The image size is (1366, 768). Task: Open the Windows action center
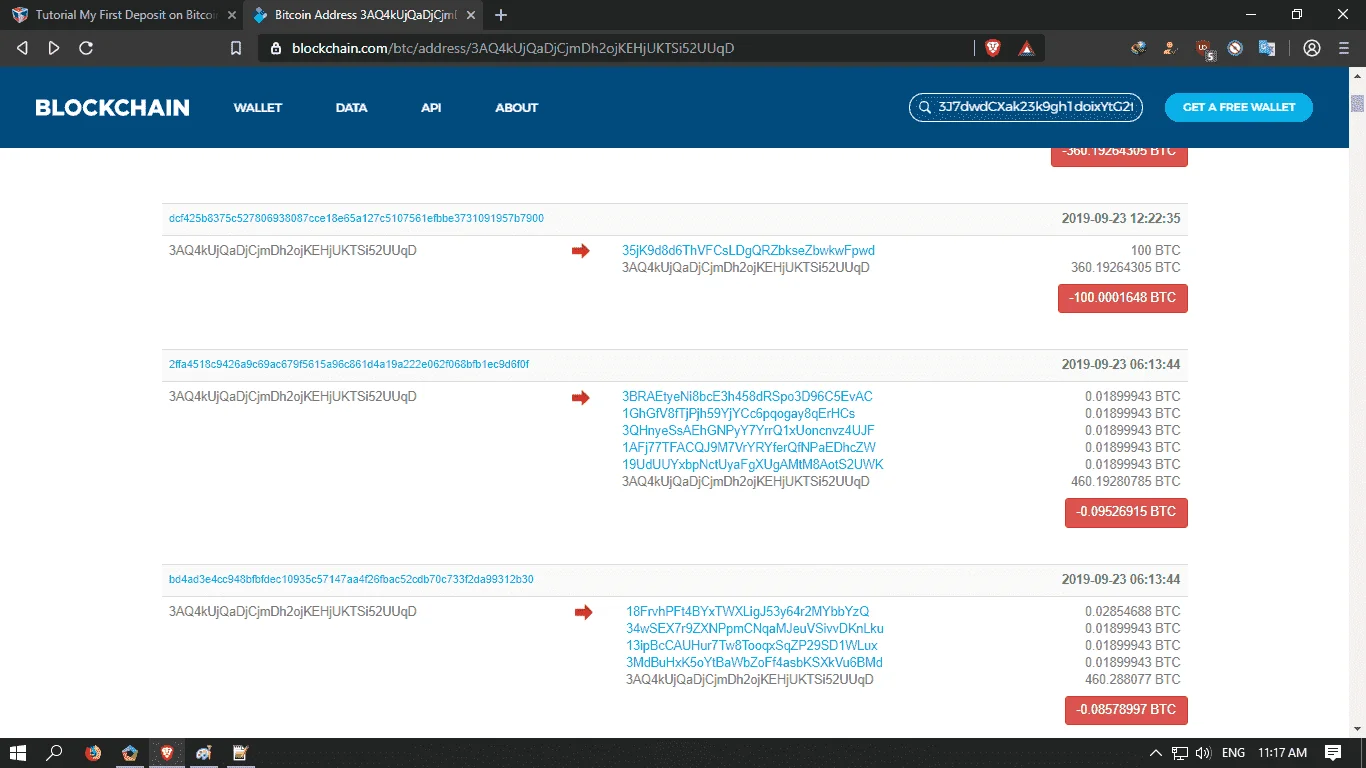pos(1333,753)
